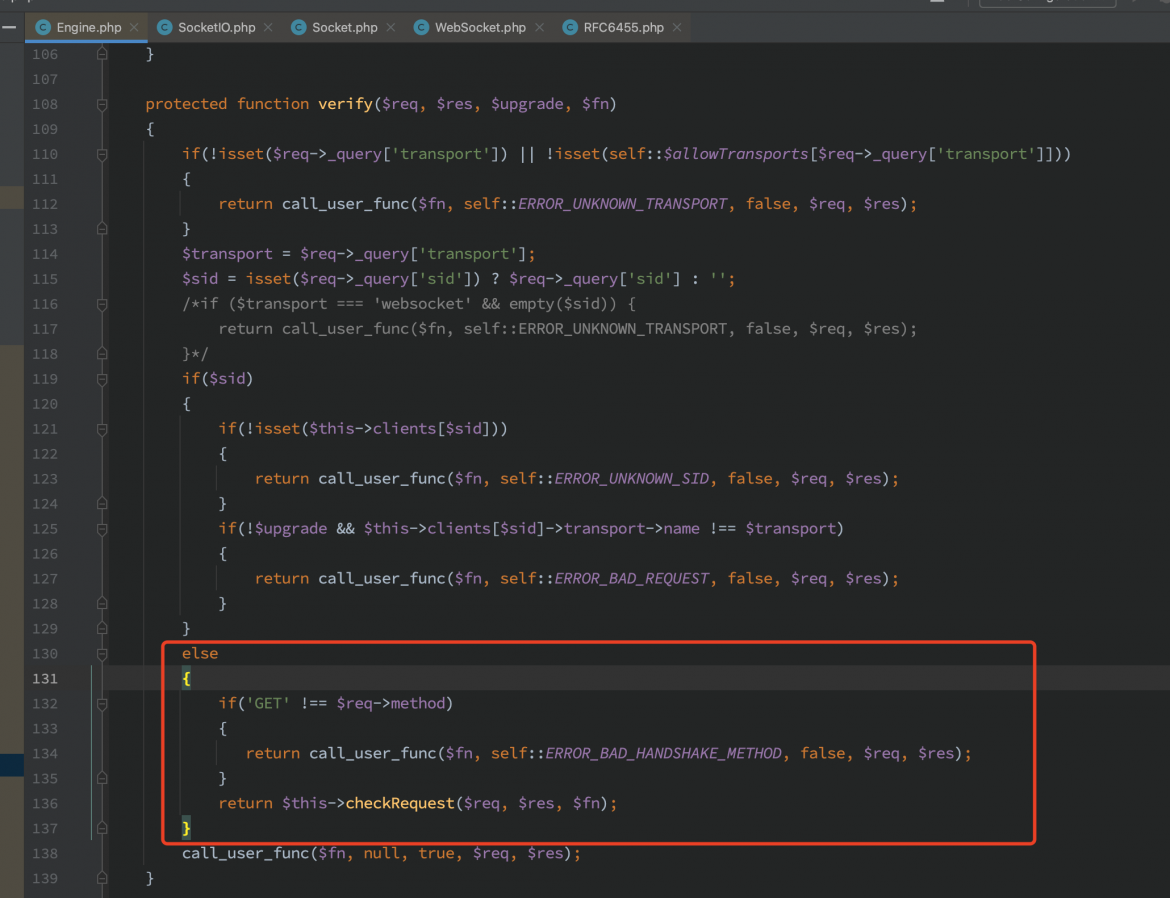Open the RFC6455.php tab
This screenshot has height=898, width=1170.
tap(623, 27)
